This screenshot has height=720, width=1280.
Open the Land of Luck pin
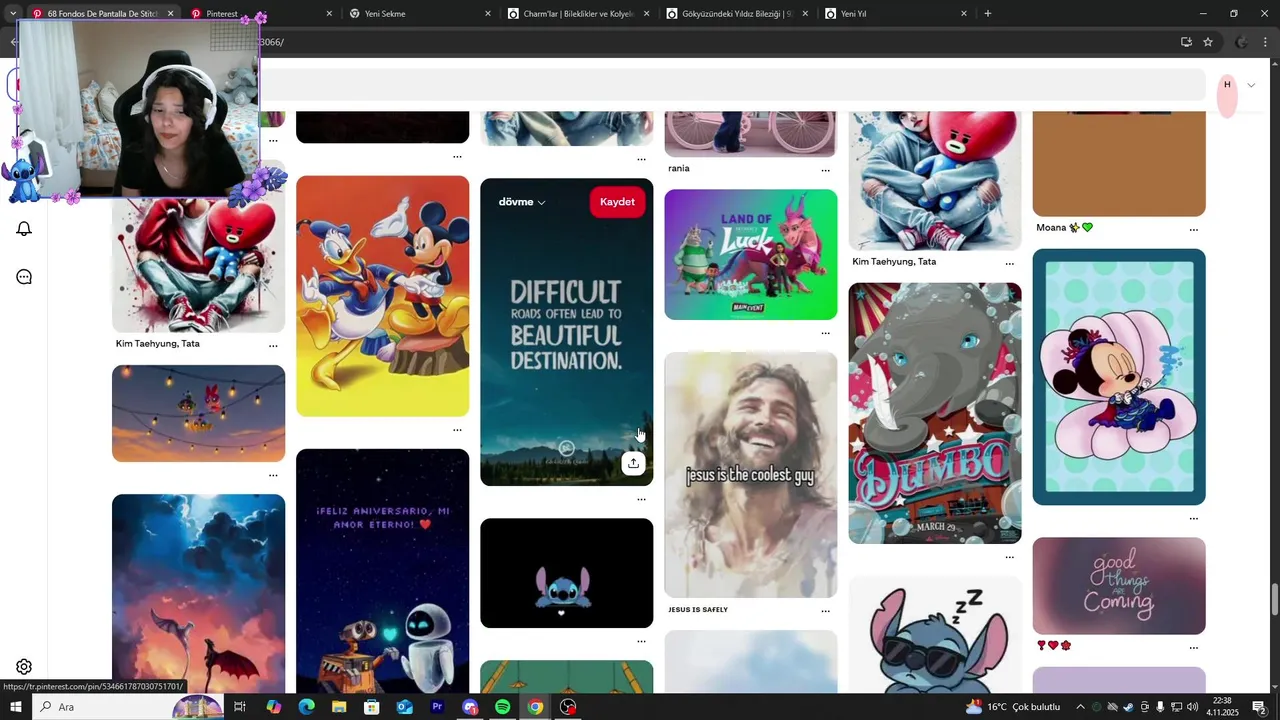coord(750,254)
